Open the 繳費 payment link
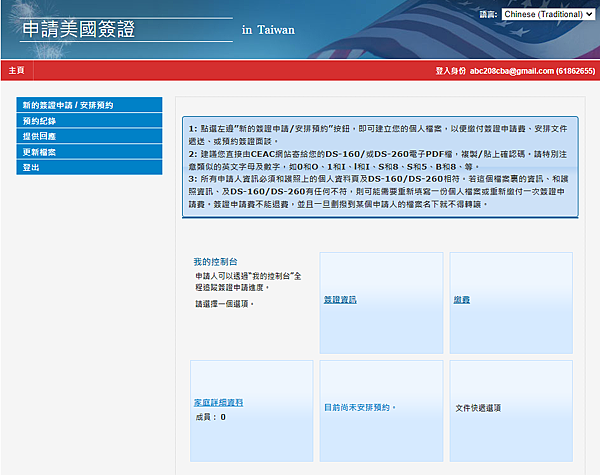 pyautogui.click(x=461, y=300)
